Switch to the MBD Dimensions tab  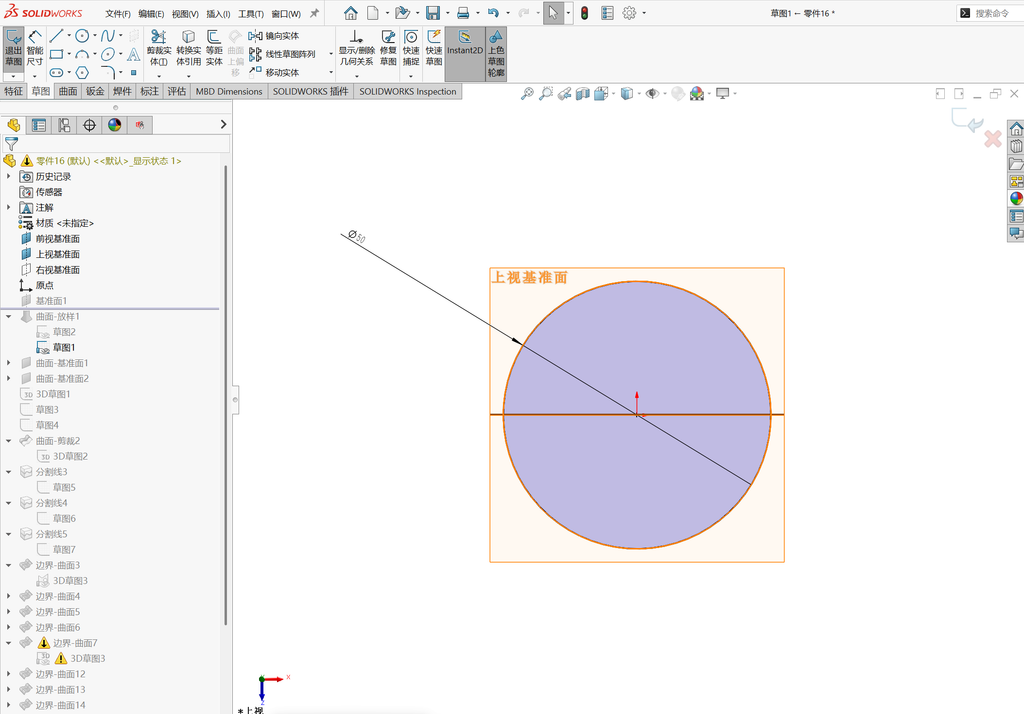pos(229,91)
